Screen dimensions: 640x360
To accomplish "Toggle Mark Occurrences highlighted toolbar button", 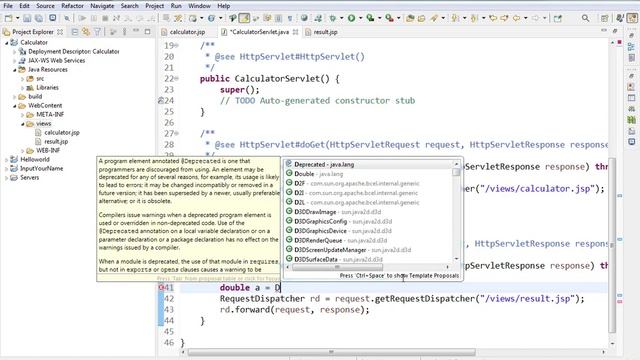I will point(244,18).
